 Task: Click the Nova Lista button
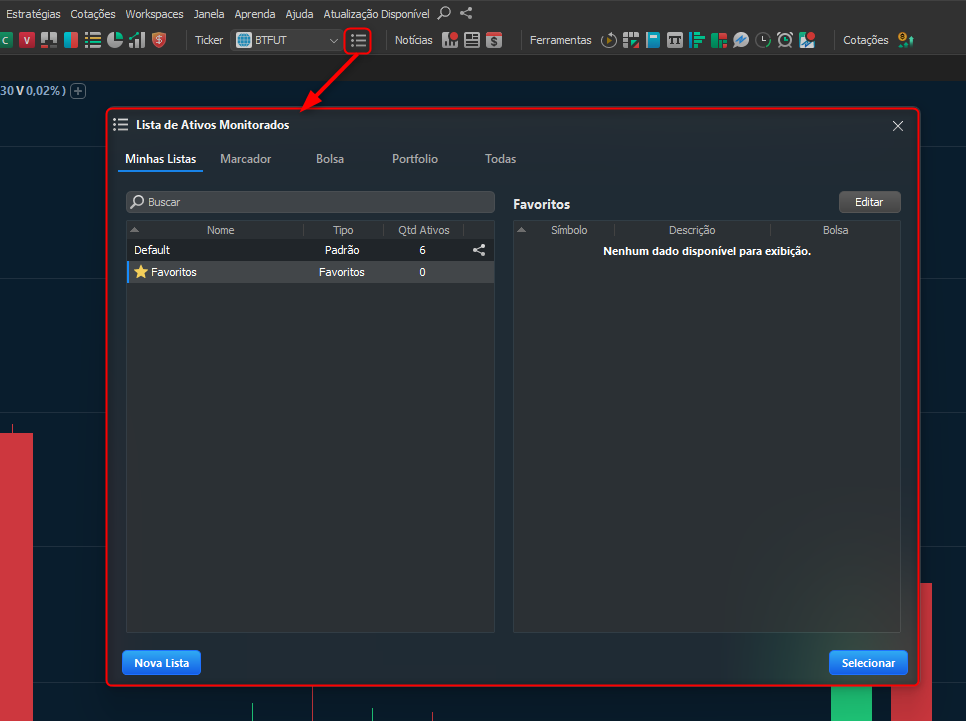[161, 663]
